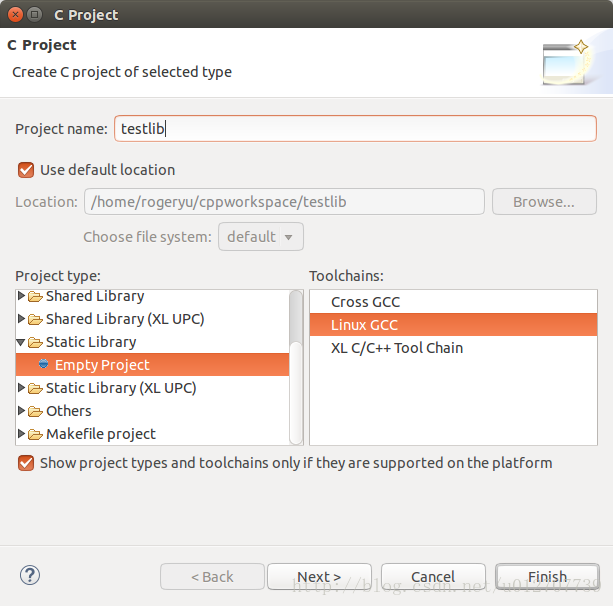Click the Makefile project folder icon
The image size is (613, 606).
(x=35, y=435)
